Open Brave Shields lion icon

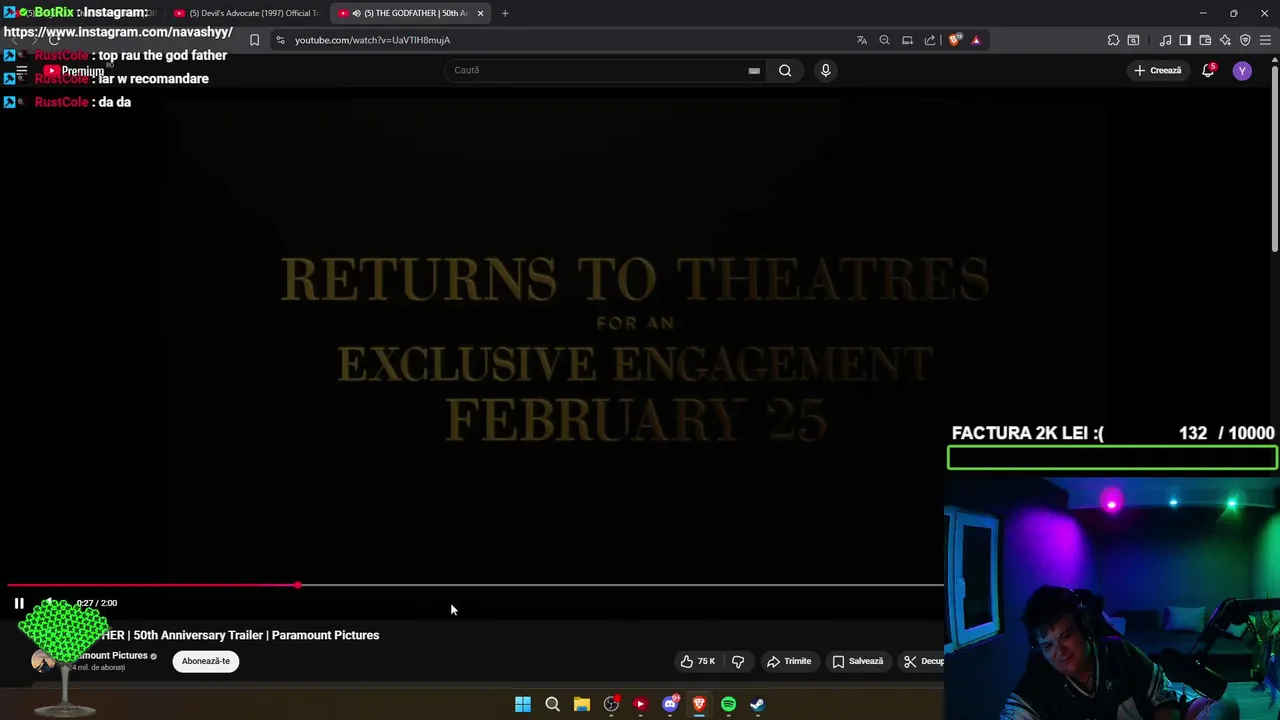click(x=955, y=40)
